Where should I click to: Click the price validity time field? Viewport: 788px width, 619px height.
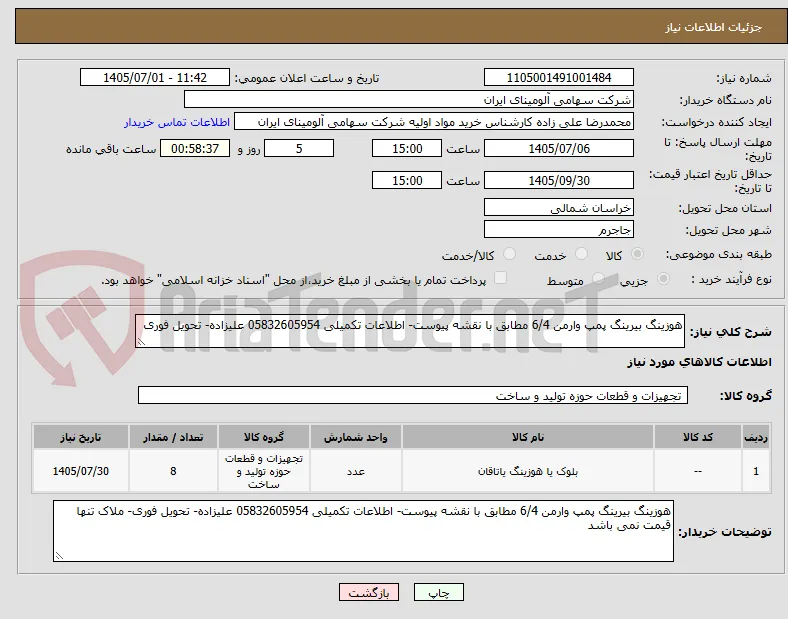[407, 180]
